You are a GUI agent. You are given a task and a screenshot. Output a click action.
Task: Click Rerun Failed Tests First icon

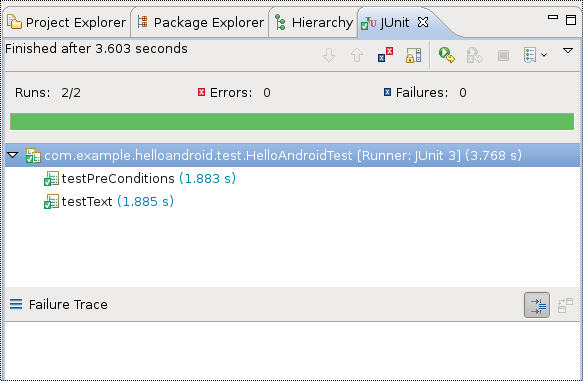(x=474, y=55)
